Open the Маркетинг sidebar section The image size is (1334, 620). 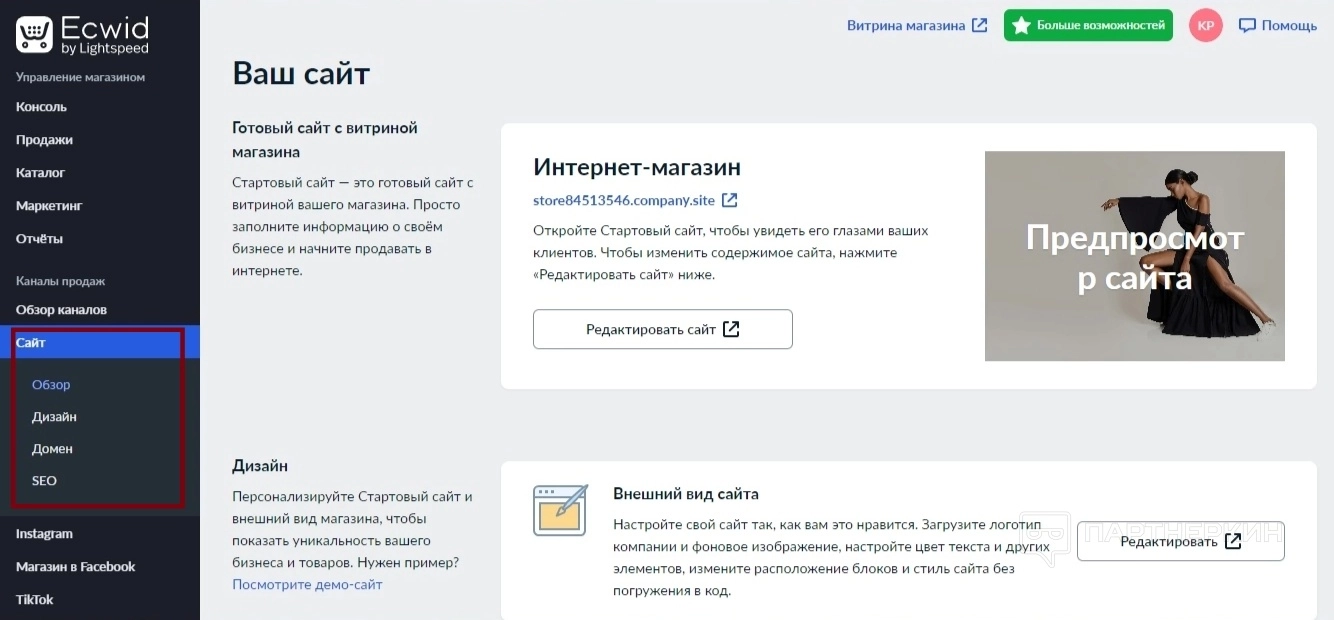(x=49, y=206)
